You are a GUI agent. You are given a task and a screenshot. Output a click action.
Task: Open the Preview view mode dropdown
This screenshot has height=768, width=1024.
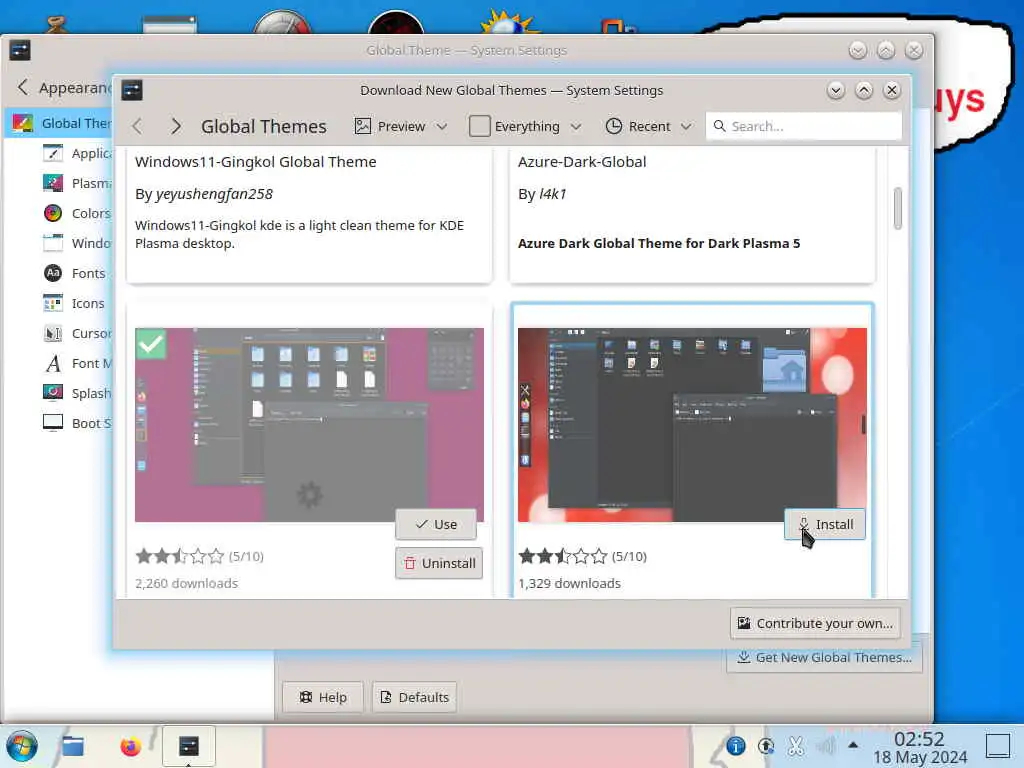point(400,126)
